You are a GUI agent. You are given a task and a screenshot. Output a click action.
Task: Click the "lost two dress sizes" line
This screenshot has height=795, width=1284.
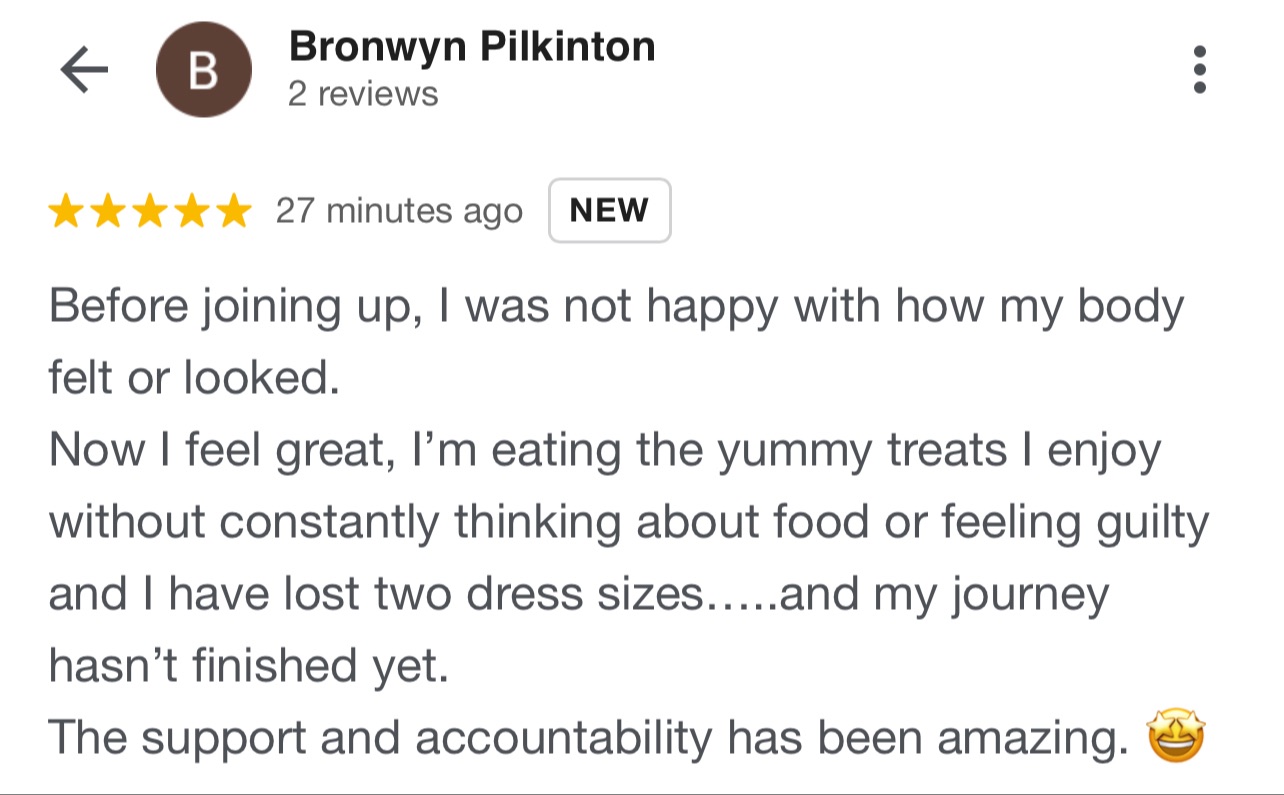point(578,594)
